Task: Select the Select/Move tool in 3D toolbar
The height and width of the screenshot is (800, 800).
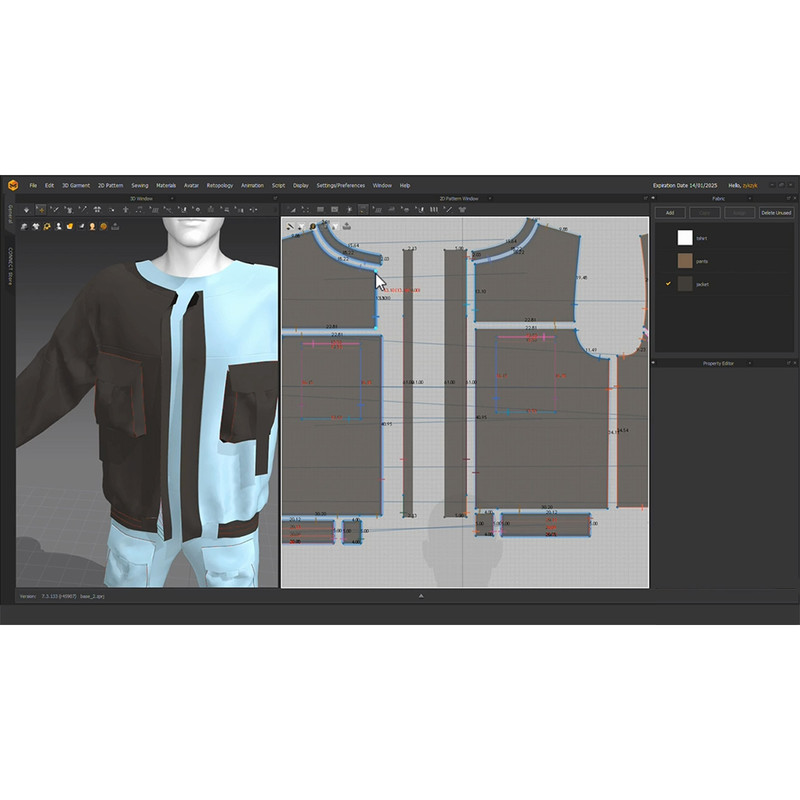Action: (40, 210)
